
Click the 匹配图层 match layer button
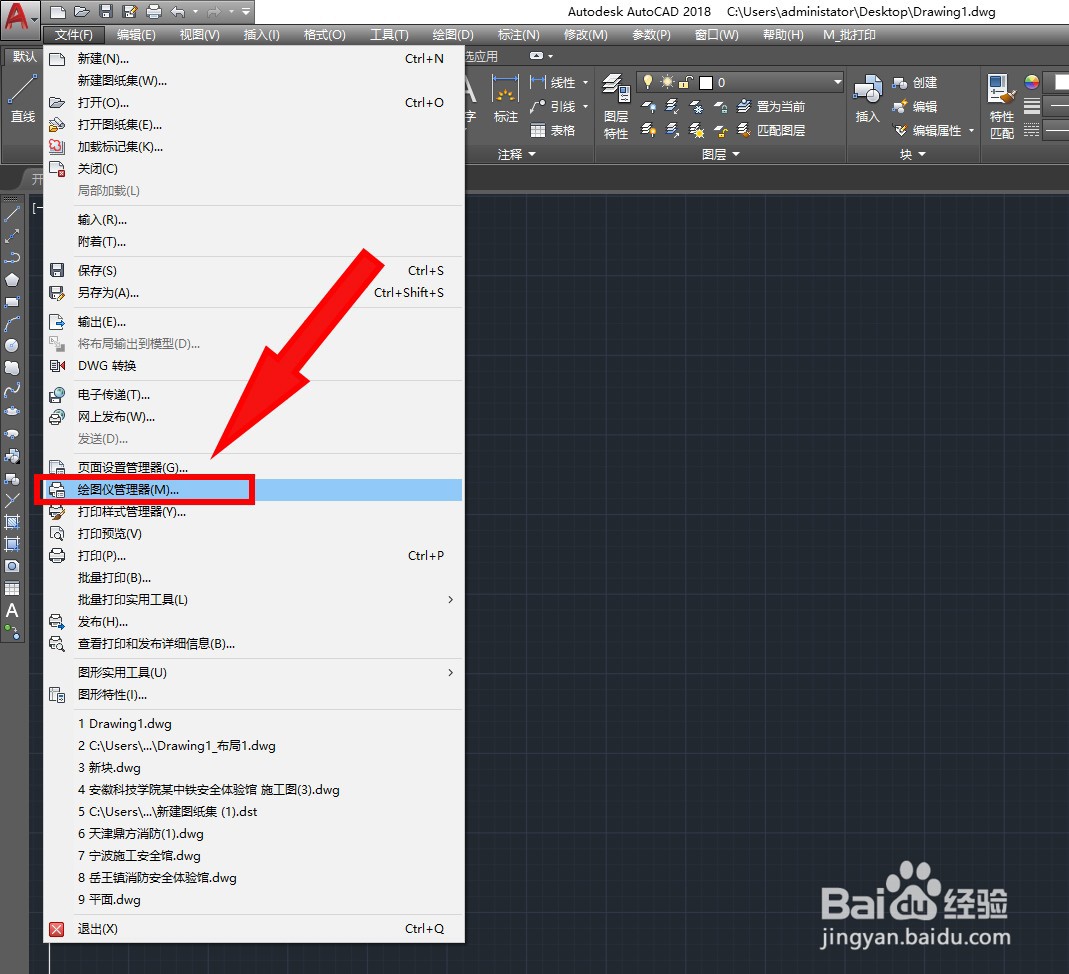pyautogui.click(x=771, y=130)
